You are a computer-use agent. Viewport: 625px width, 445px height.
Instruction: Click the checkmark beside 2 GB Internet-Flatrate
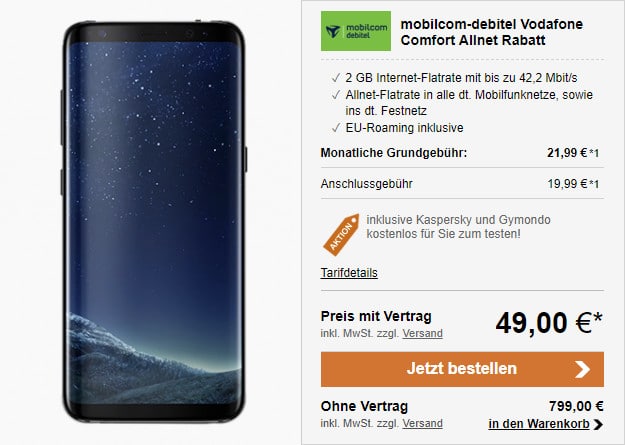coord(336,78)
